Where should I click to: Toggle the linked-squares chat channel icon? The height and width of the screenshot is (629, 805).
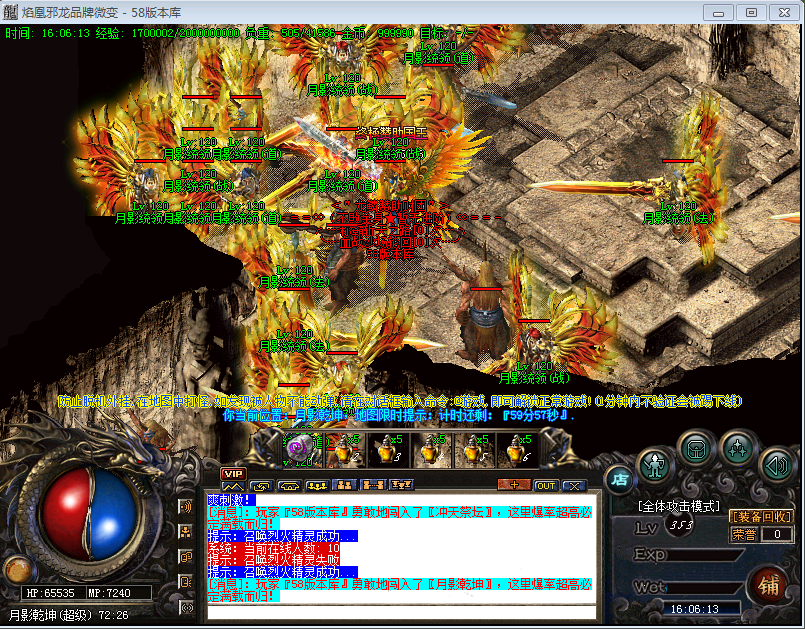185,557
